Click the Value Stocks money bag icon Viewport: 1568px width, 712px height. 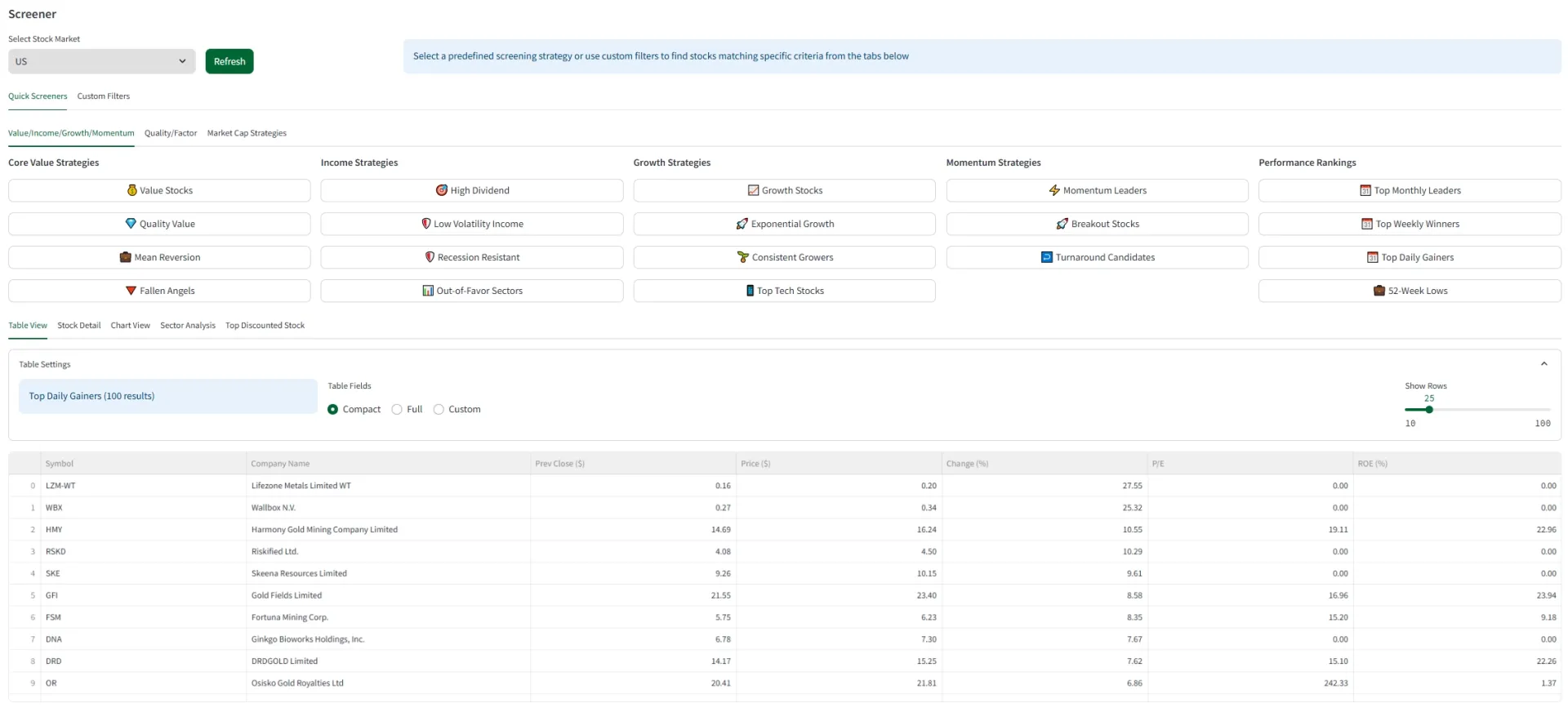pos(131,190)
